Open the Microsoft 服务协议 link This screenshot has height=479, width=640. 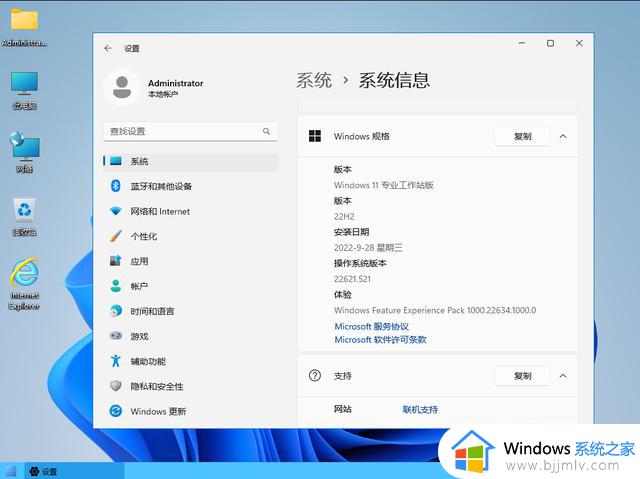coord(371,326)
